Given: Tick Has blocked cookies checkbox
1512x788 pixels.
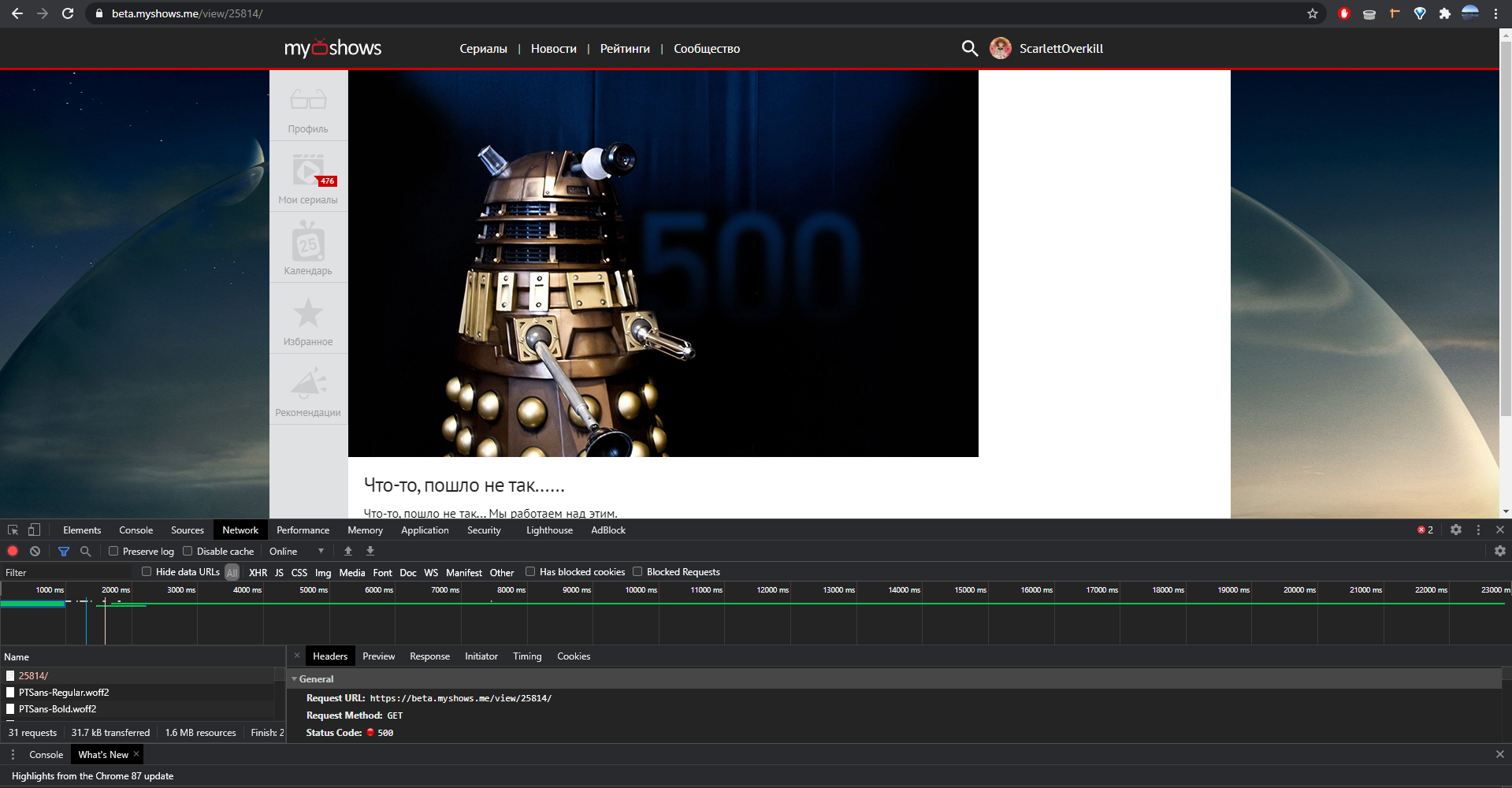Looking at the screenshot, I should [x=530, y=571].
